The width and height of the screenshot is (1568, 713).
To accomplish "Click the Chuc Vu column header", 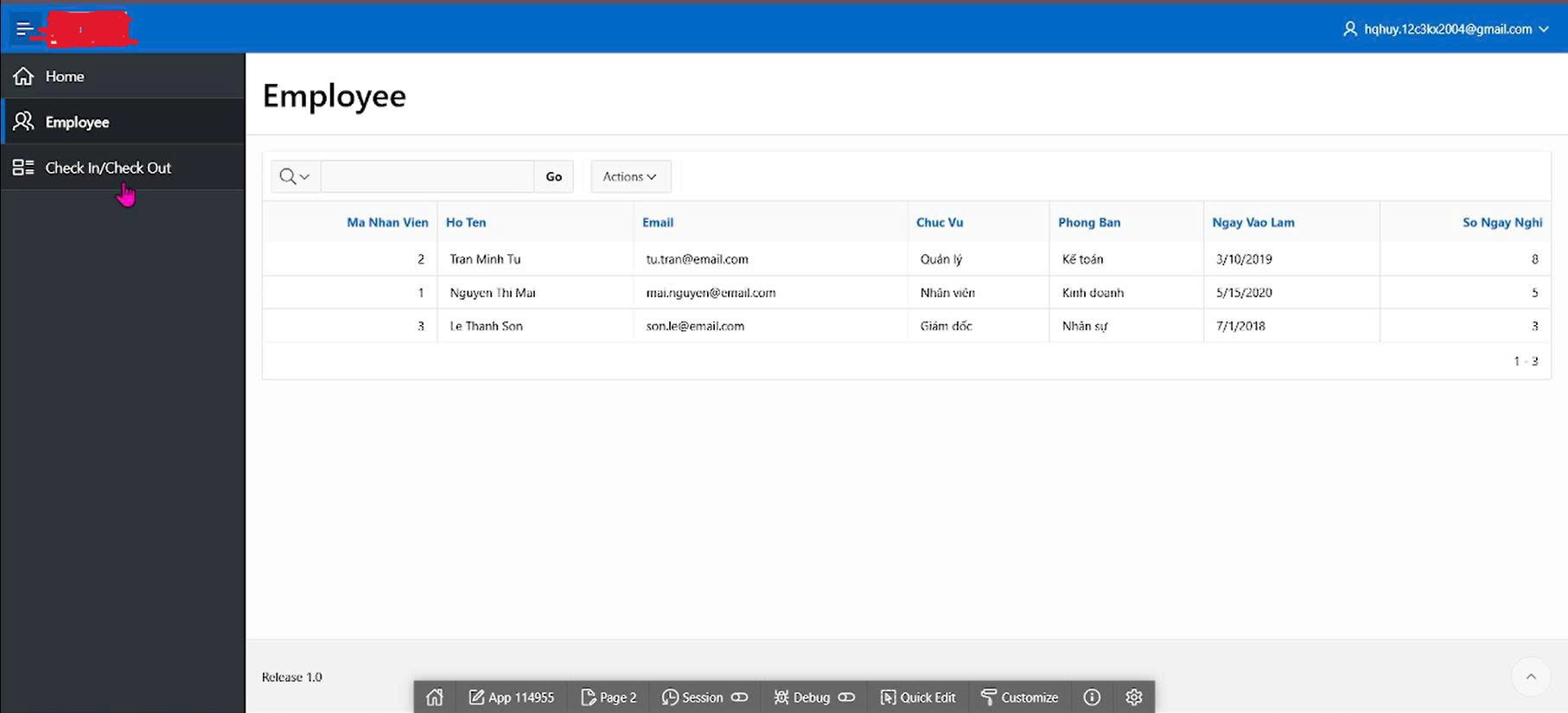I will pyautogui.click(x=940, y=222).
